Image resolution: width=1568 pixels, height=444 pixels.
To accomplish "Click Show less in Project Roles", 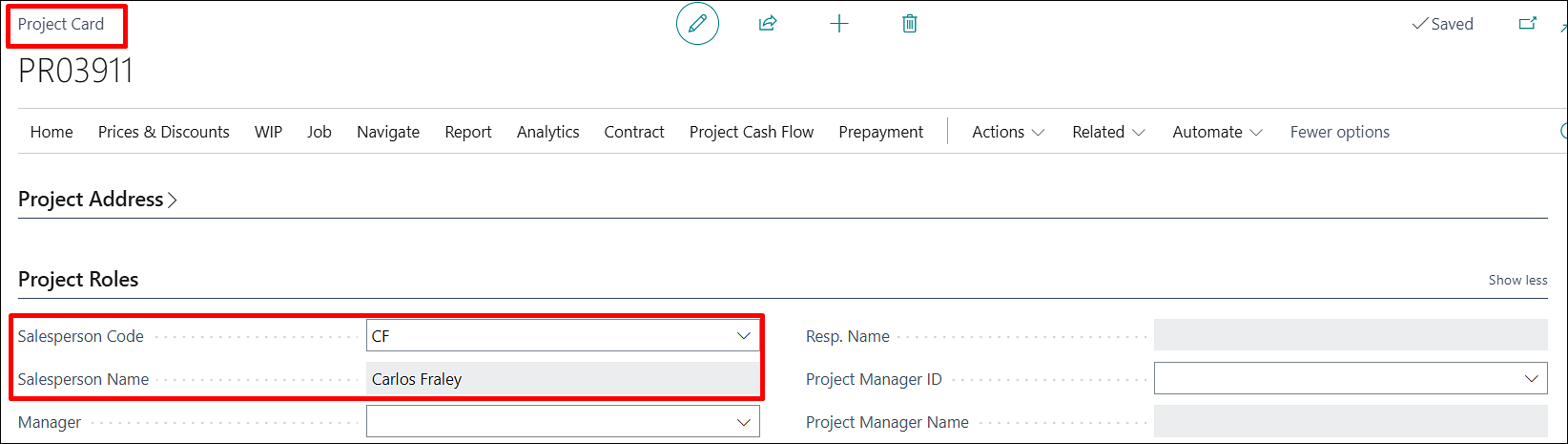I will (x=1517, y=280).
